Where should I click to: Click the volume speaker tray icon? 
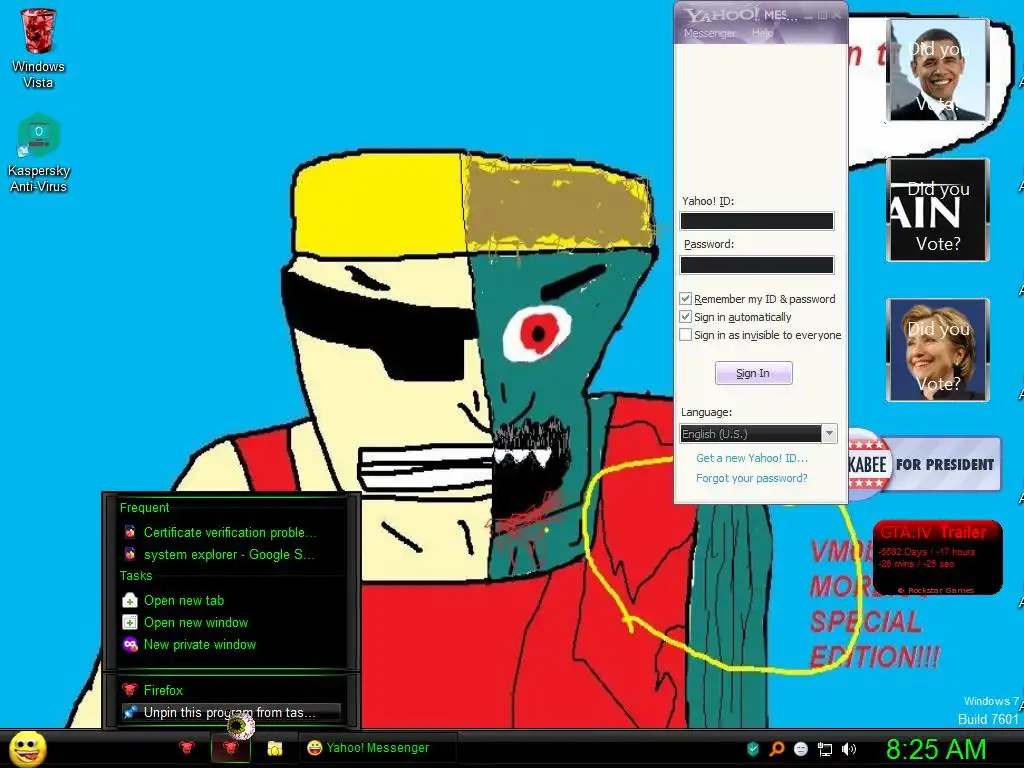point(849,749)
